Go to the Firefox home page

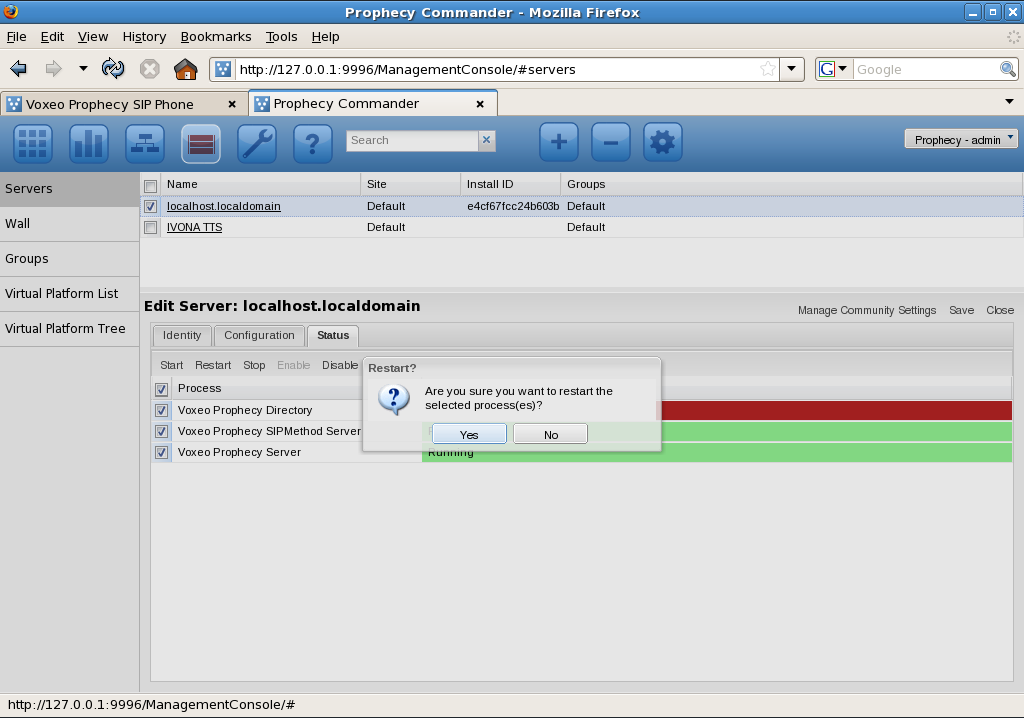pyautogui.click(x=185, y=69)
